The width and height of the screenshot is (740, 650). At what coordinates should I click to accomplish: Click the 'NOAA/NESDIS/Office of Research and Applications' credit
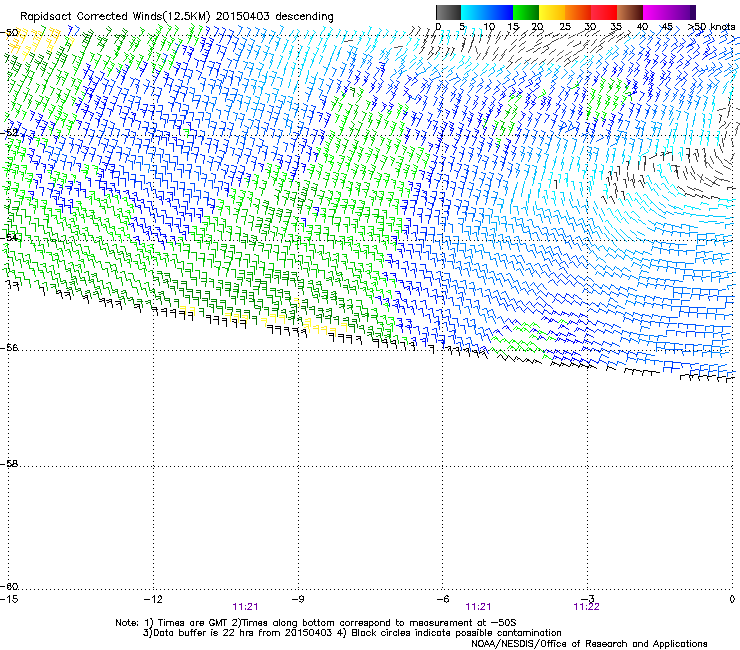(x=589, y=644)
